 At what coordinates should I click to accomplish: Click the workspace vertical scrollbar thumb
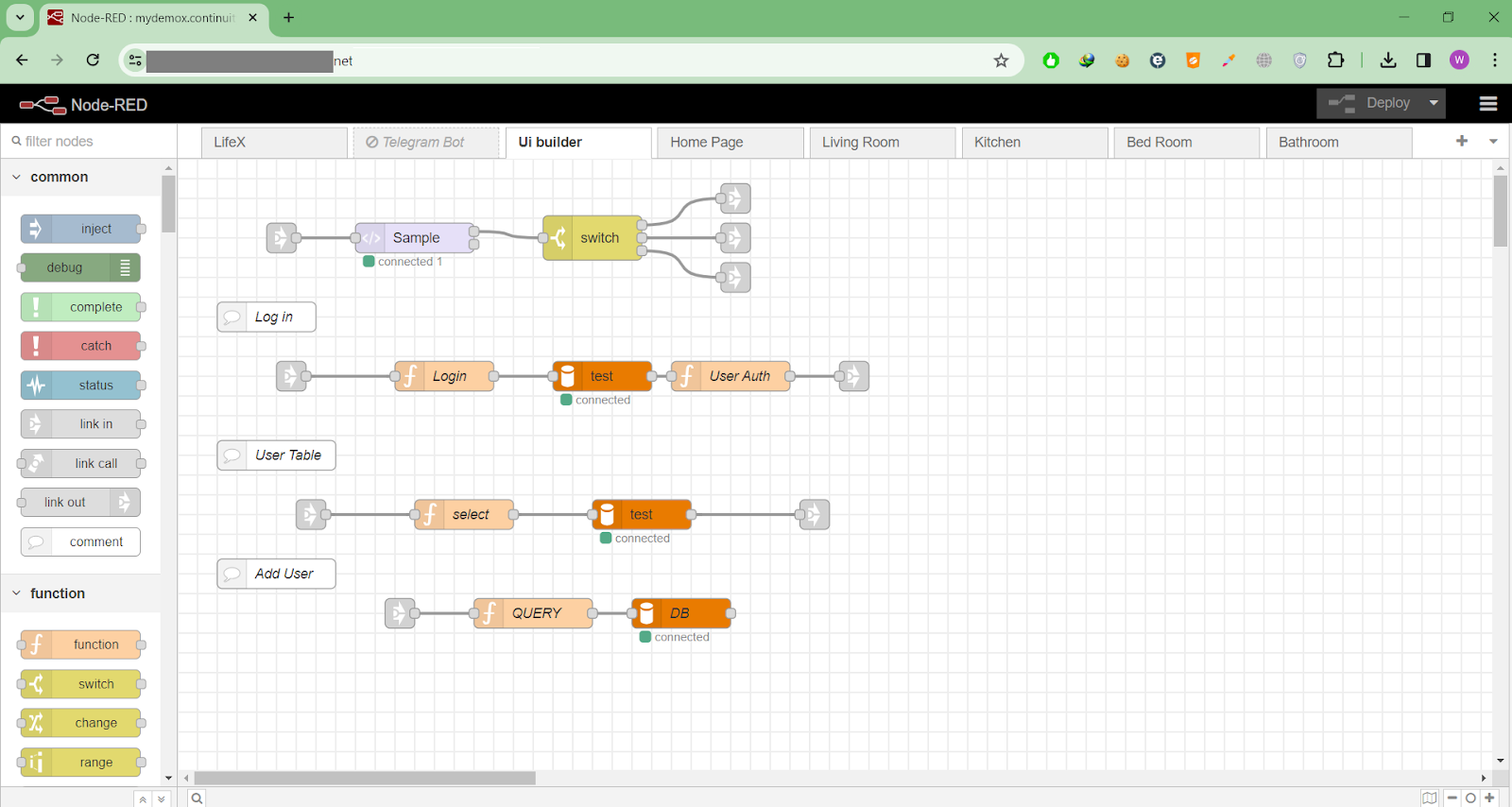coord(1501,211)
